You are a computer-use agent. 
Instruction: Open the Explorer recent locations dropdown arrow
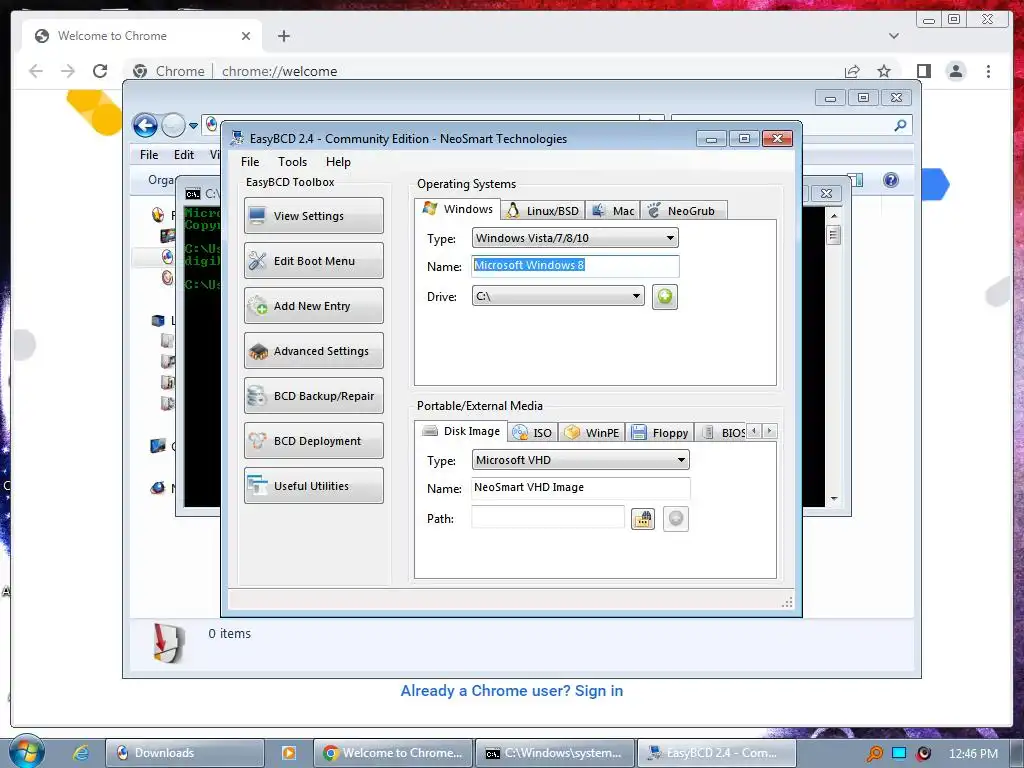[193, 125]
